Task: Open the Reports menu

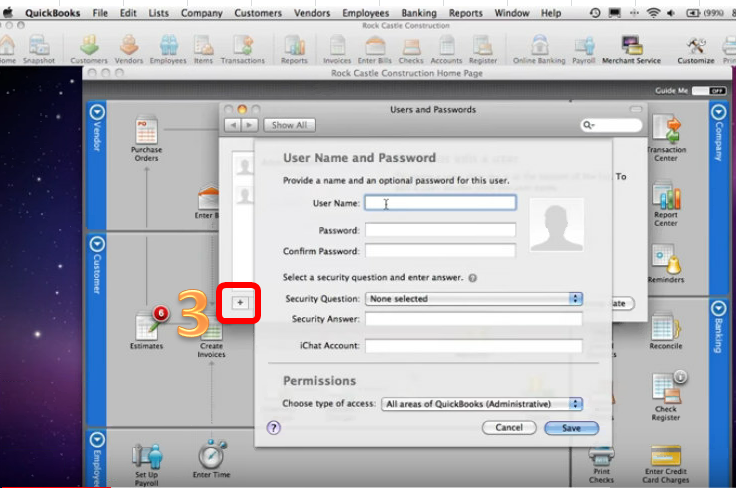Action: [466, 13]
